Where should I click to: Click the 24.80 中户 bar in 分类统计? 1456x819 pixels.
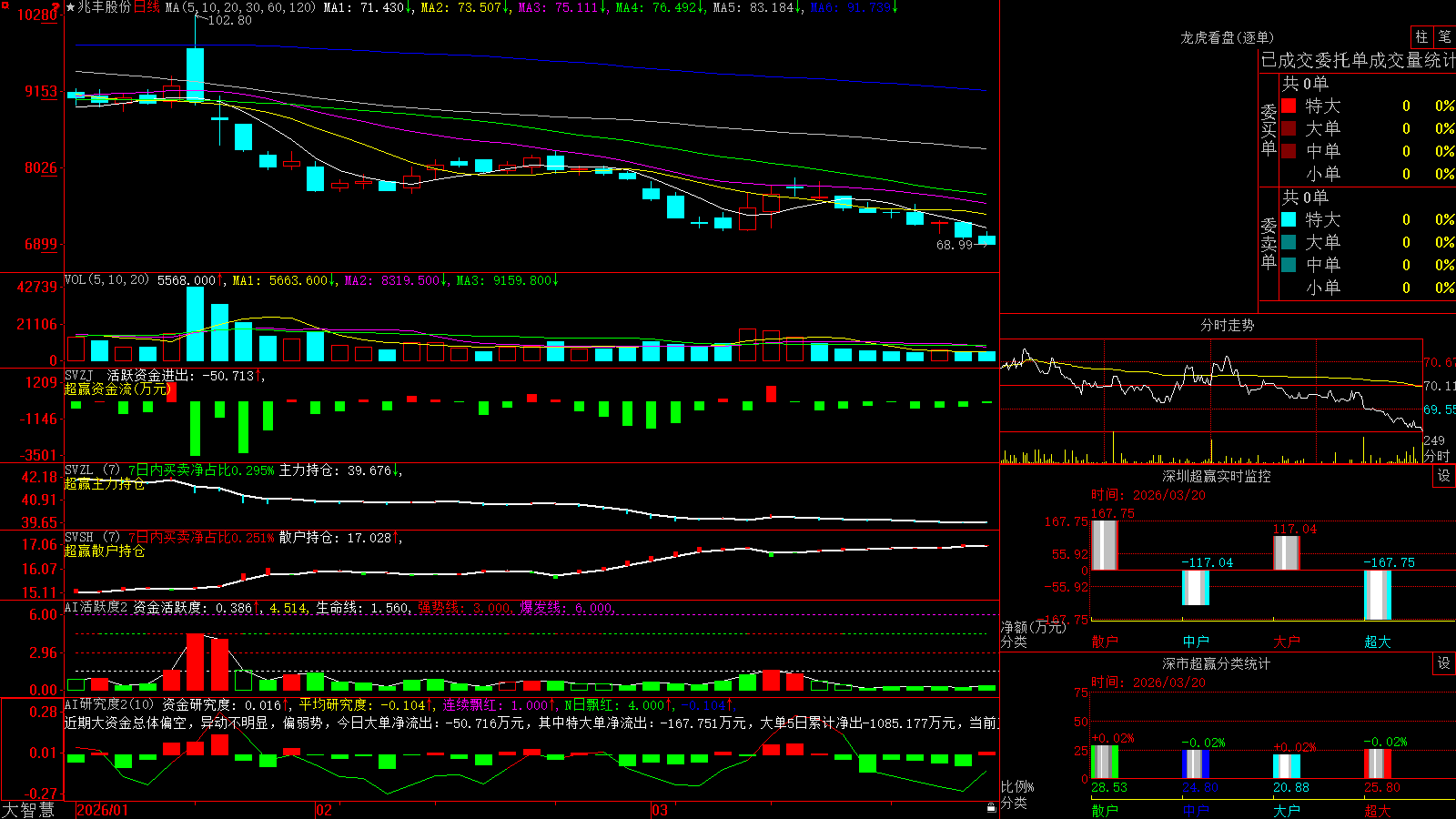1195,764
